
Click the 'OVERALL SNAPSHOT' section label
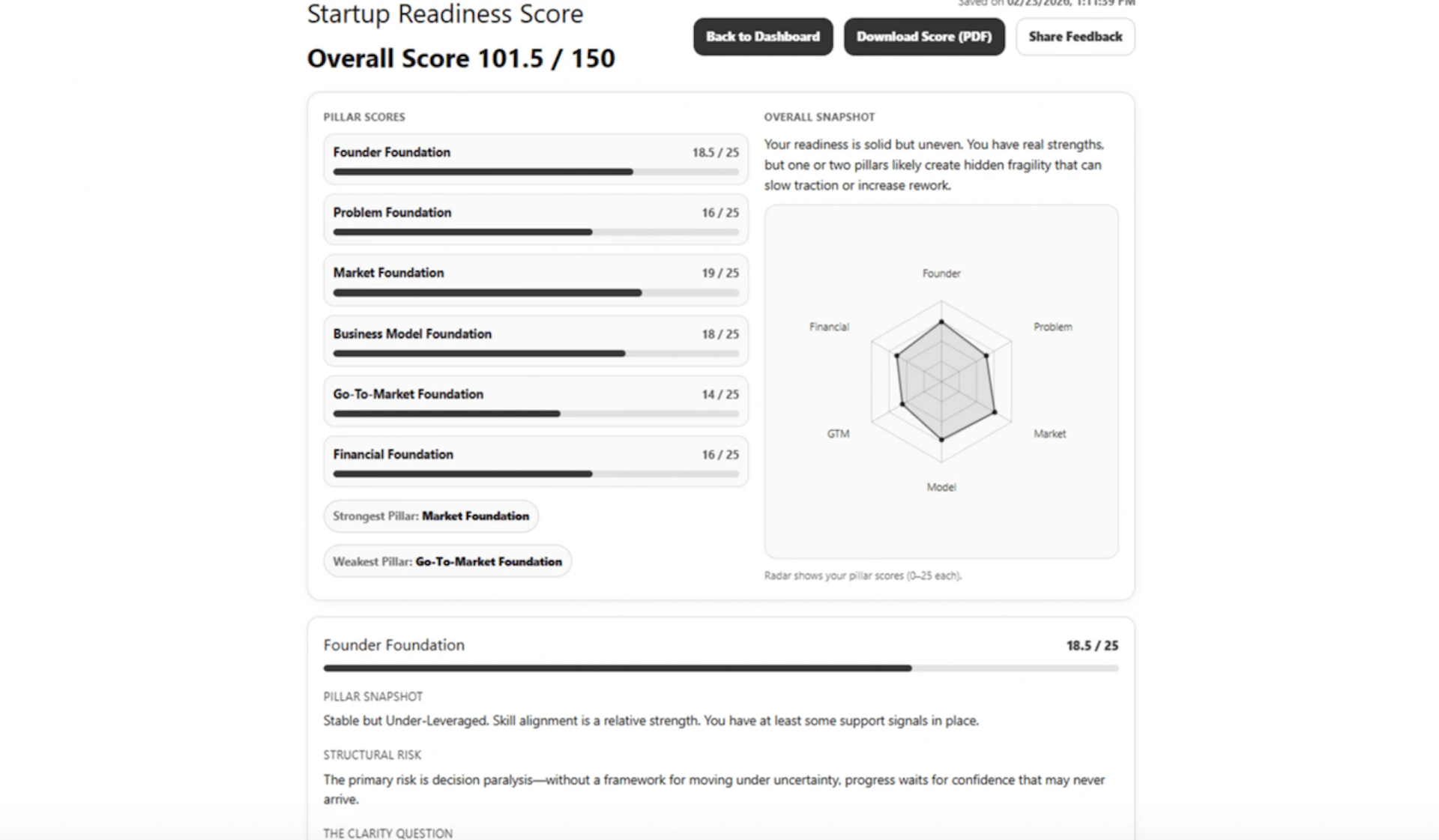[819, 117]
